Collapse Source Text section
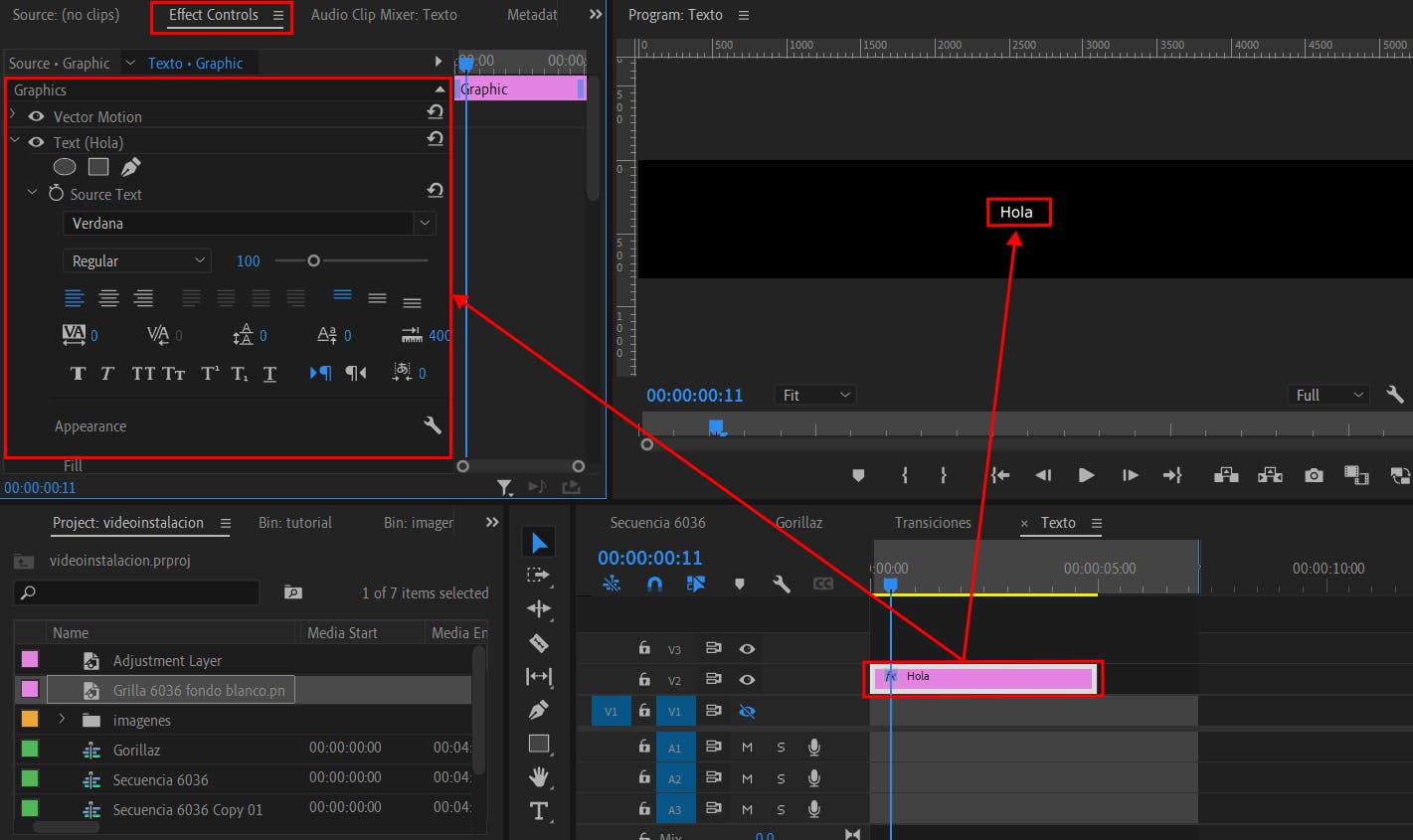Screen dimensions: 1413x840 pos(32,193)
